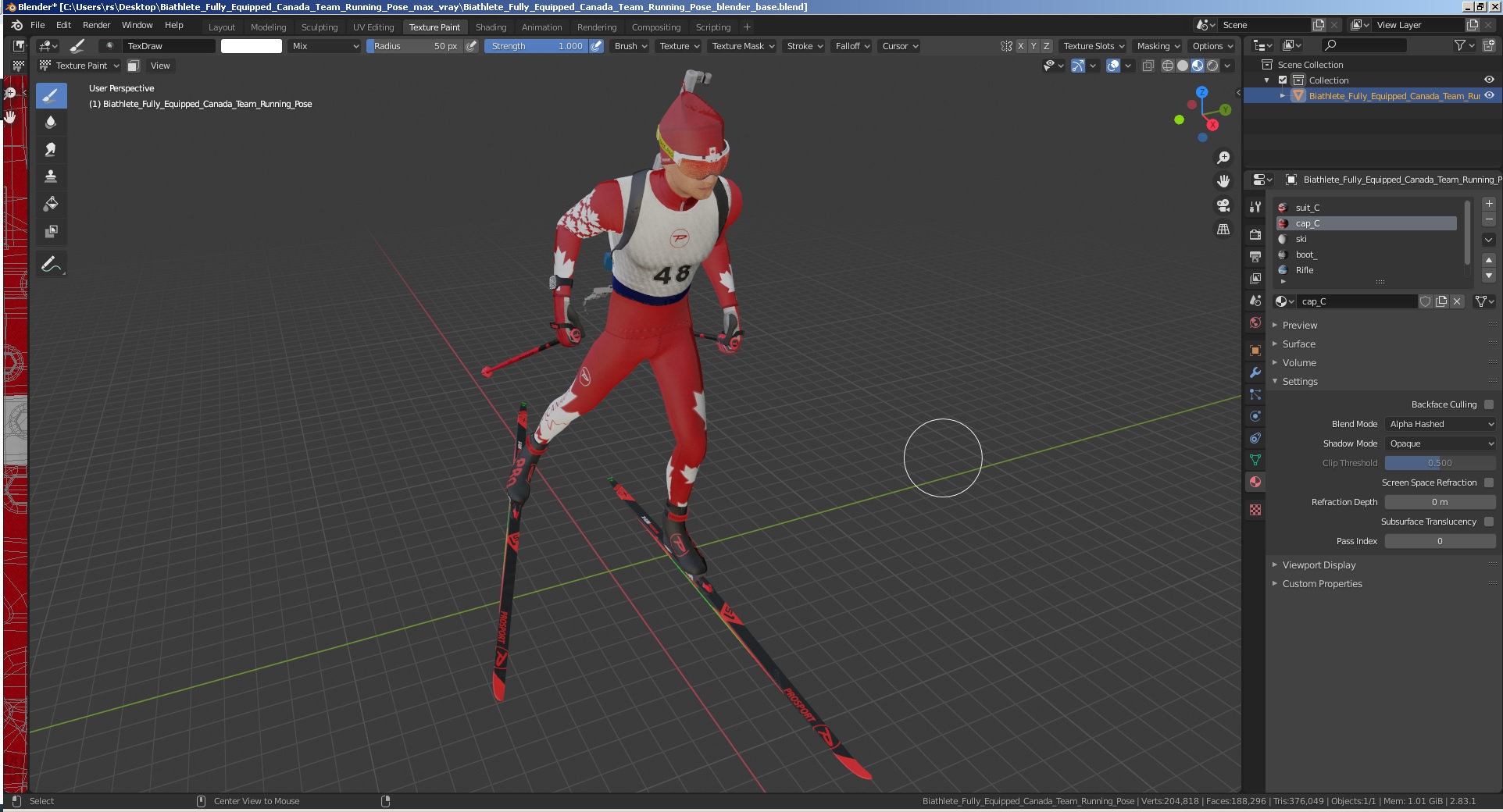Click the white brush color swatch

(x=252, y=46)
